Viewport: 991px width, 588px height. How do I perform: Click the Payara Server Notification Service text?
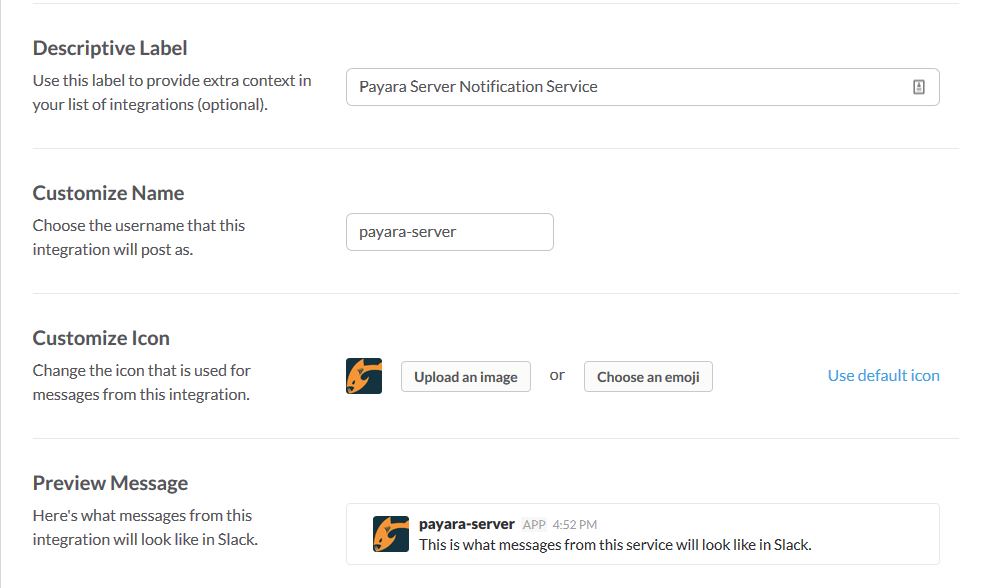click(475, 86)
